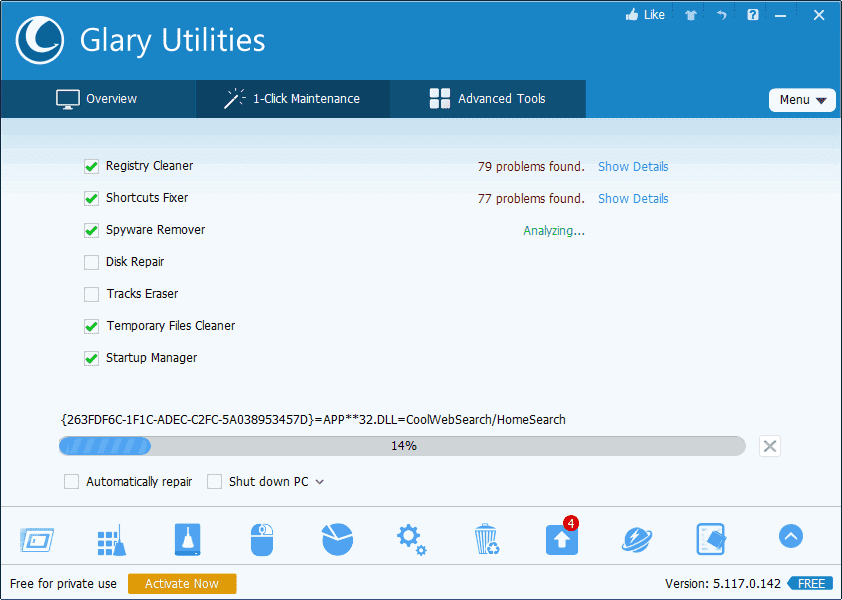Open the planet lightning browser icon
Viewport: 842px width, 600px height.
pos(637,539)
